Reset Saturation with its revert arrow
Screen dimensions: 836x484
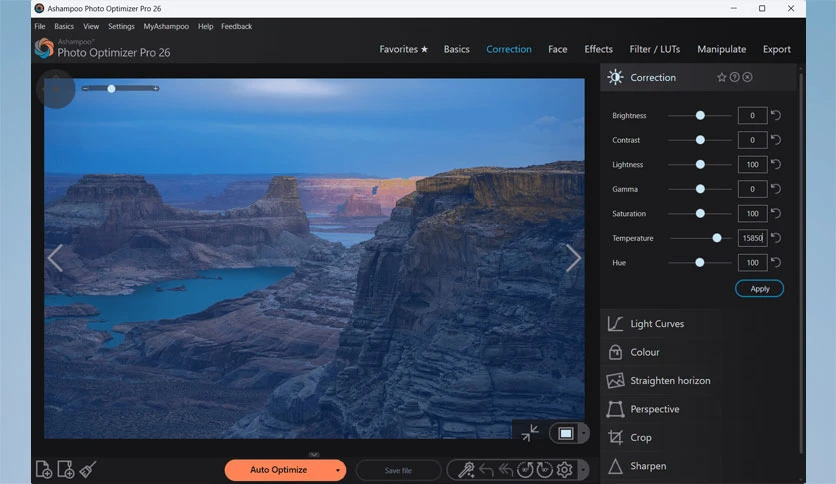776,213
